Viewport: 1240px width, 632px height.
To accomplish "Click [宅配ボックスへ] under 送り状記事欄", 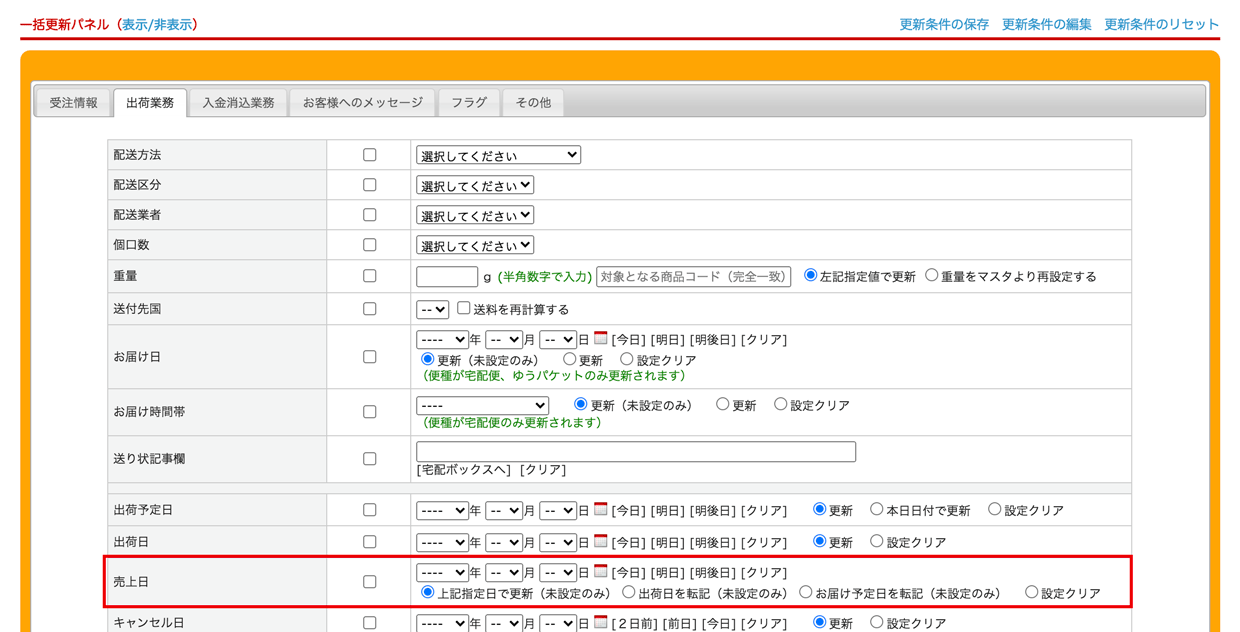I will [x=451, y=470].
